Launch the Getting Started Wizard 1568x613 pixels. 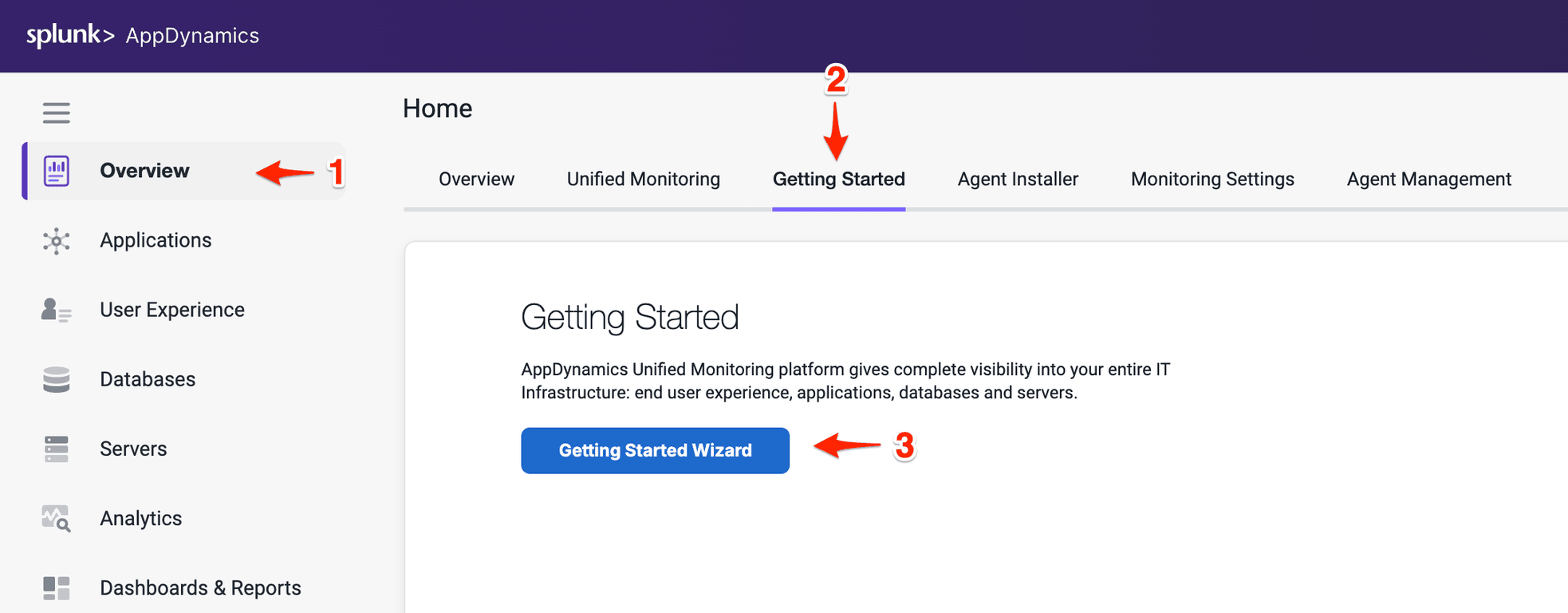click(x=655, y=450)
